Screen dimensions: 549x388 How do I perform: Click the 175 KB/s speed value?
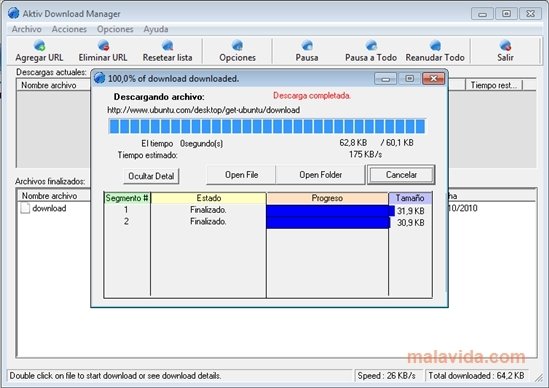tap(365, 154)
